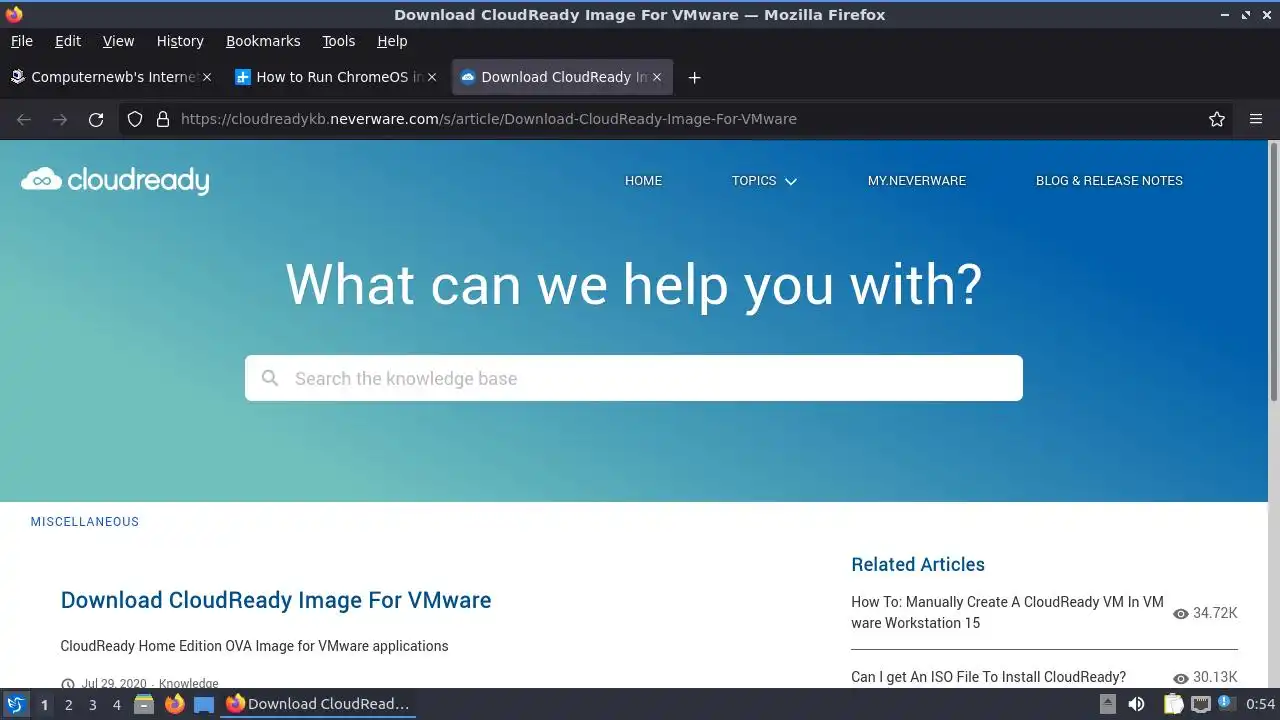Click the CloudReady logo
The image size is (1280, 720).
click(x=115, y=180)
